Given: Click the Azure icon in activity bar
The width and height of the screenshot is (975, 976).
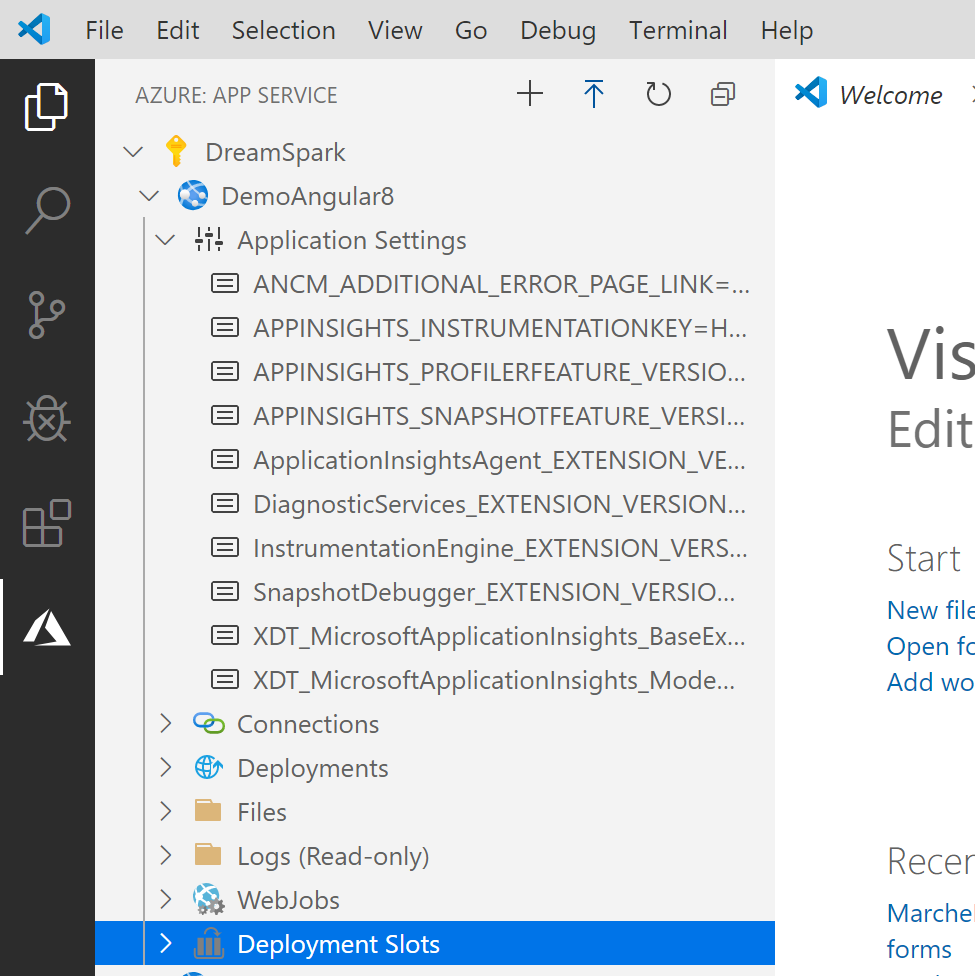Looking at the screenshot, I should 47,627.
